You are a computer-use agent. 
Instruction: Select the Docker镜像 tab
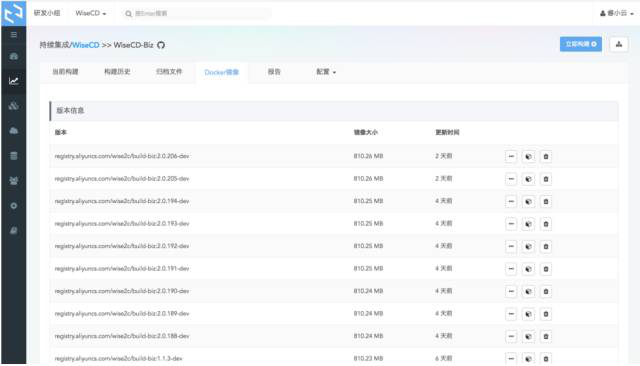(x=222, y=72)
